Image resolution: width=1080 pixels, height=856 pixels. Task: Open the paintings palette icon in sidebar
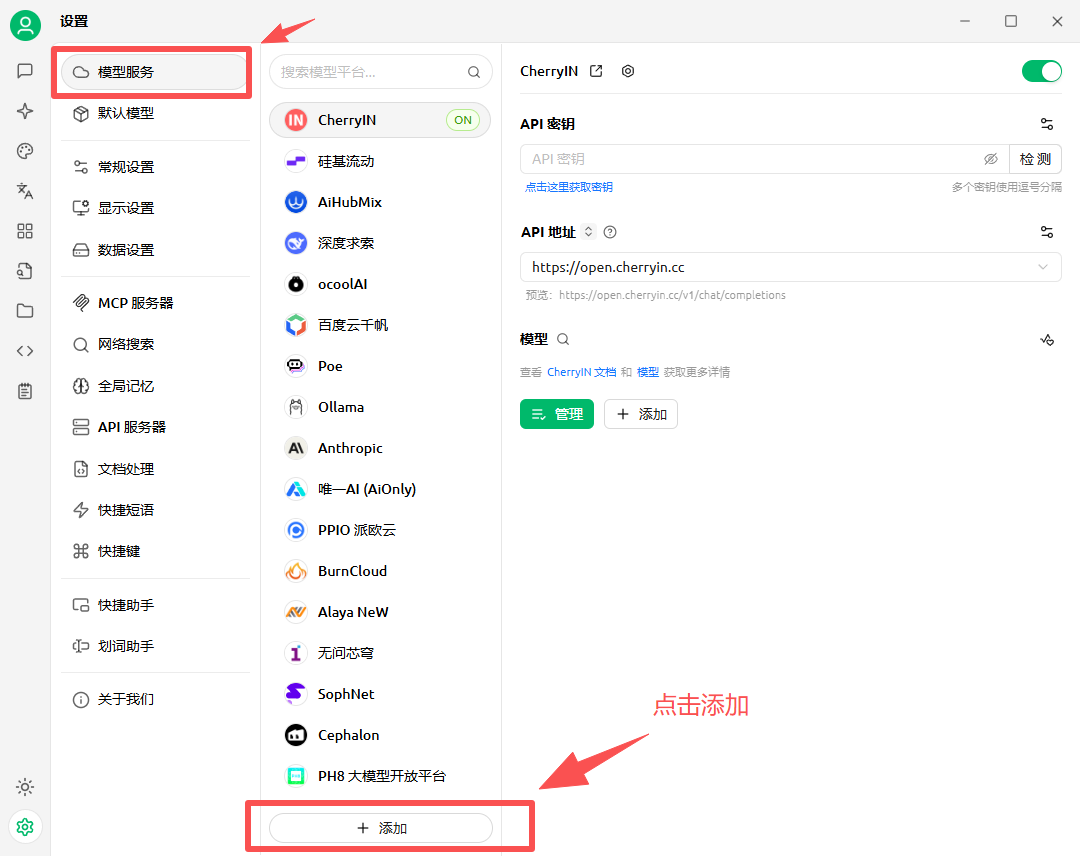pos(25,151)
